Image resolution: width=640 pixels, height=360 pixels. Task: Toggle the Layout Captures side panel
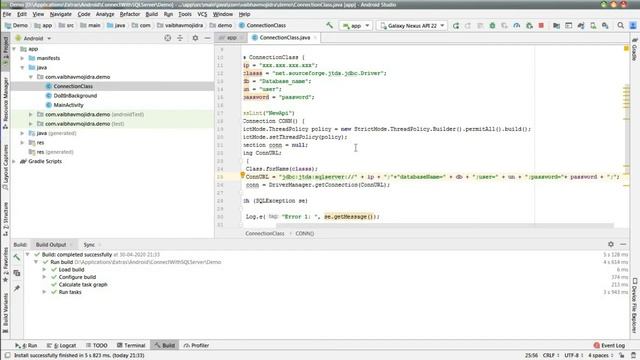tap(5, 167)
